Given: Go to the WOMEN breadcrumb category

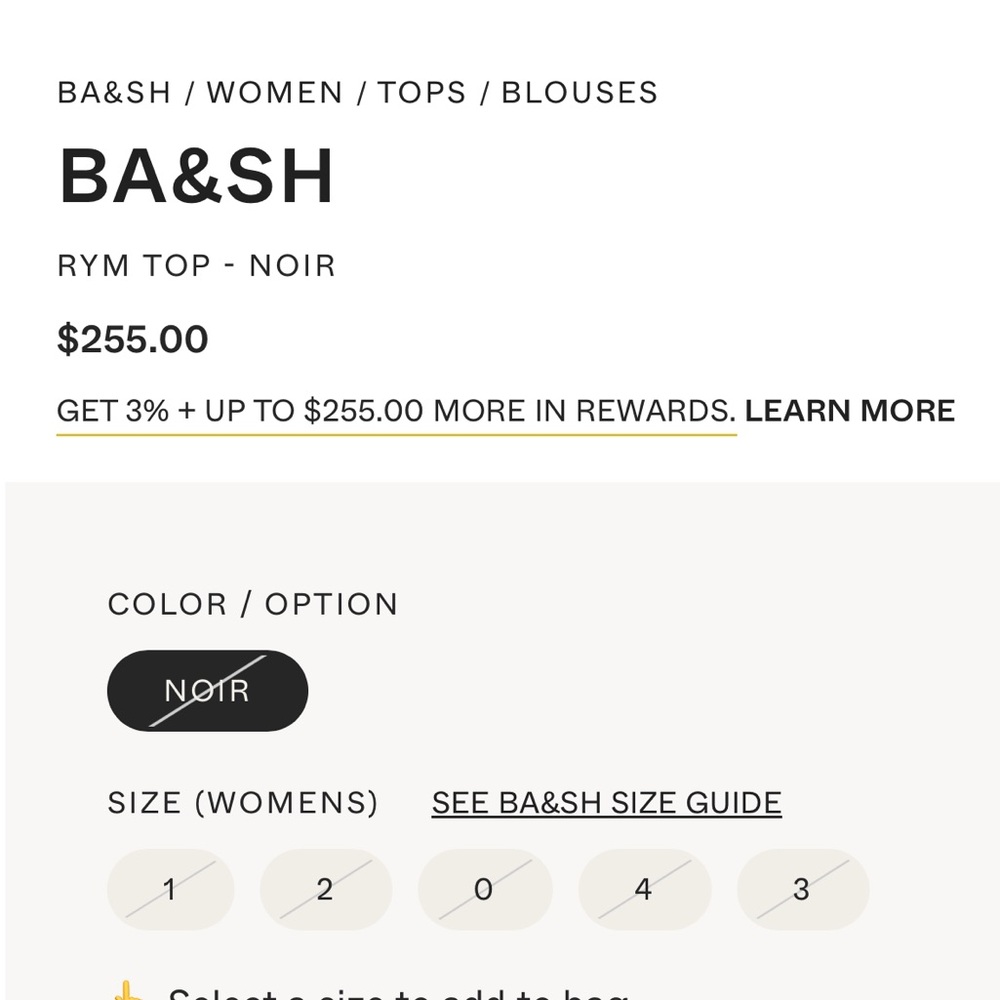Looking at the screenshot, I should pos(274,93).
